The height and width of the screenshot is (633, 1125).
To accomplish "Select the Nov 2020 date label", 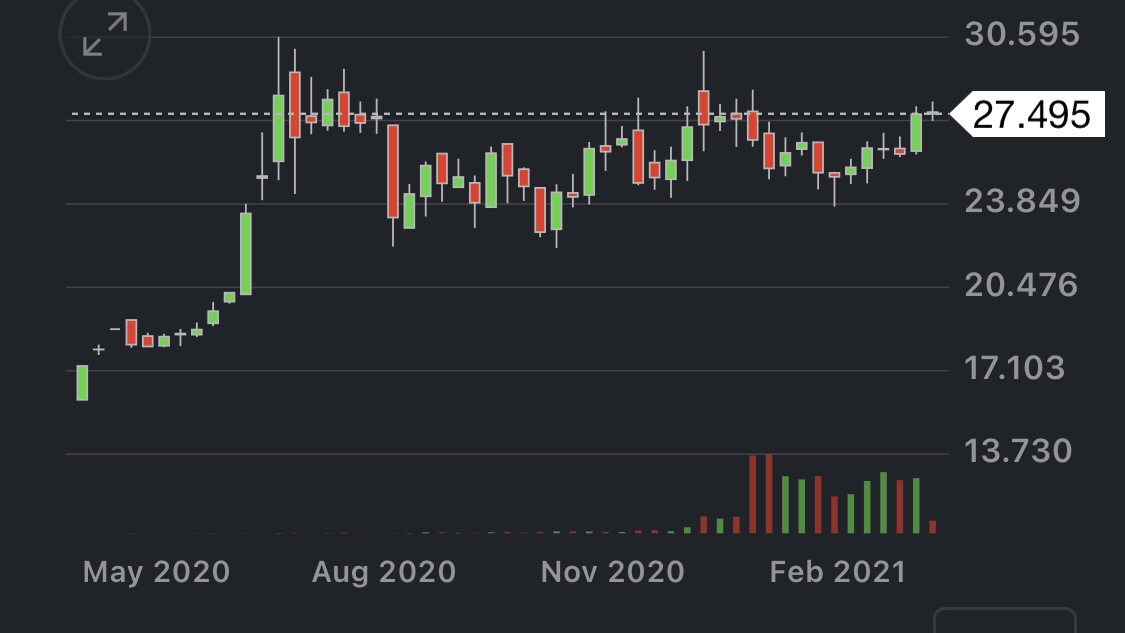I will [612, 572].
